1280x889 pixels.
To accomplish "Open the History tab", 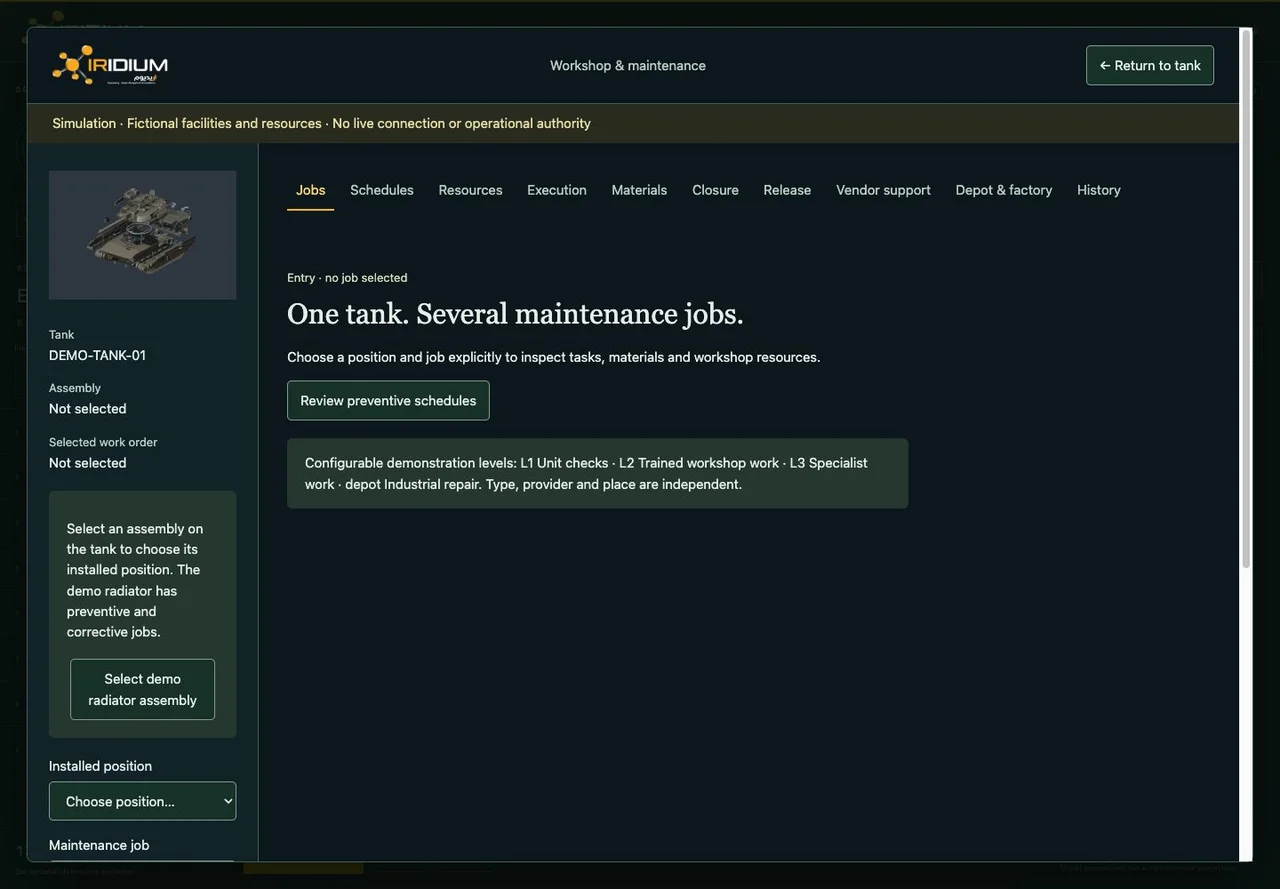I will pyautogui.click(x=1099, y=190).
